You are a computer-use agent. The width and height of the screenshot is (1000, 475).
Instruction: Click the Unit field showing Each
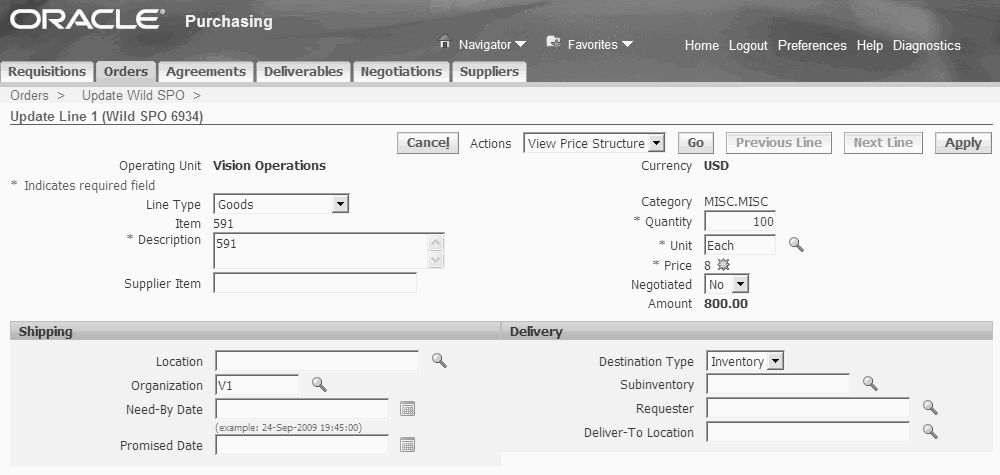click(740, 245)
